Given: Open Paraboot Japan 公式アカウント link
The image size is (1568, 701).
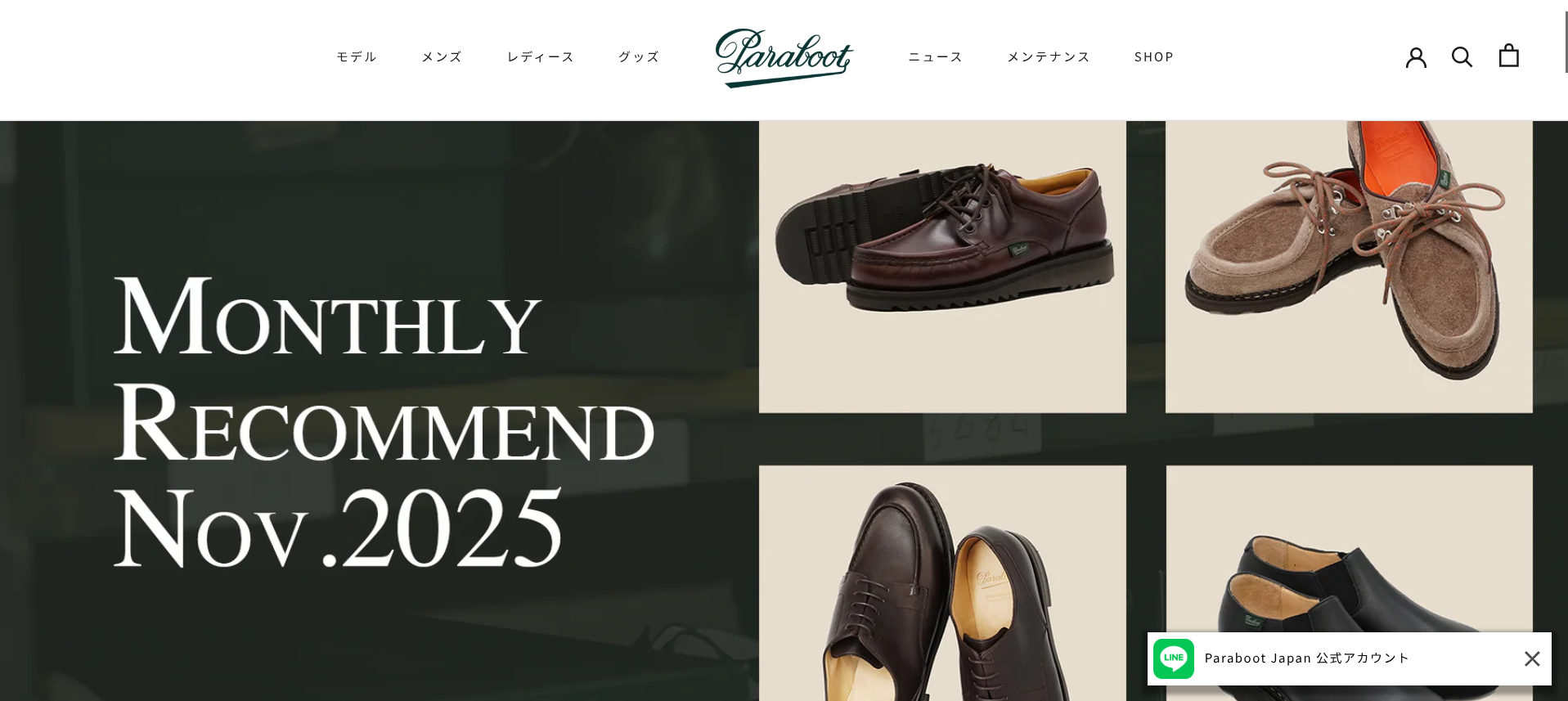Looking at the screenshot, I should 1306,658.
